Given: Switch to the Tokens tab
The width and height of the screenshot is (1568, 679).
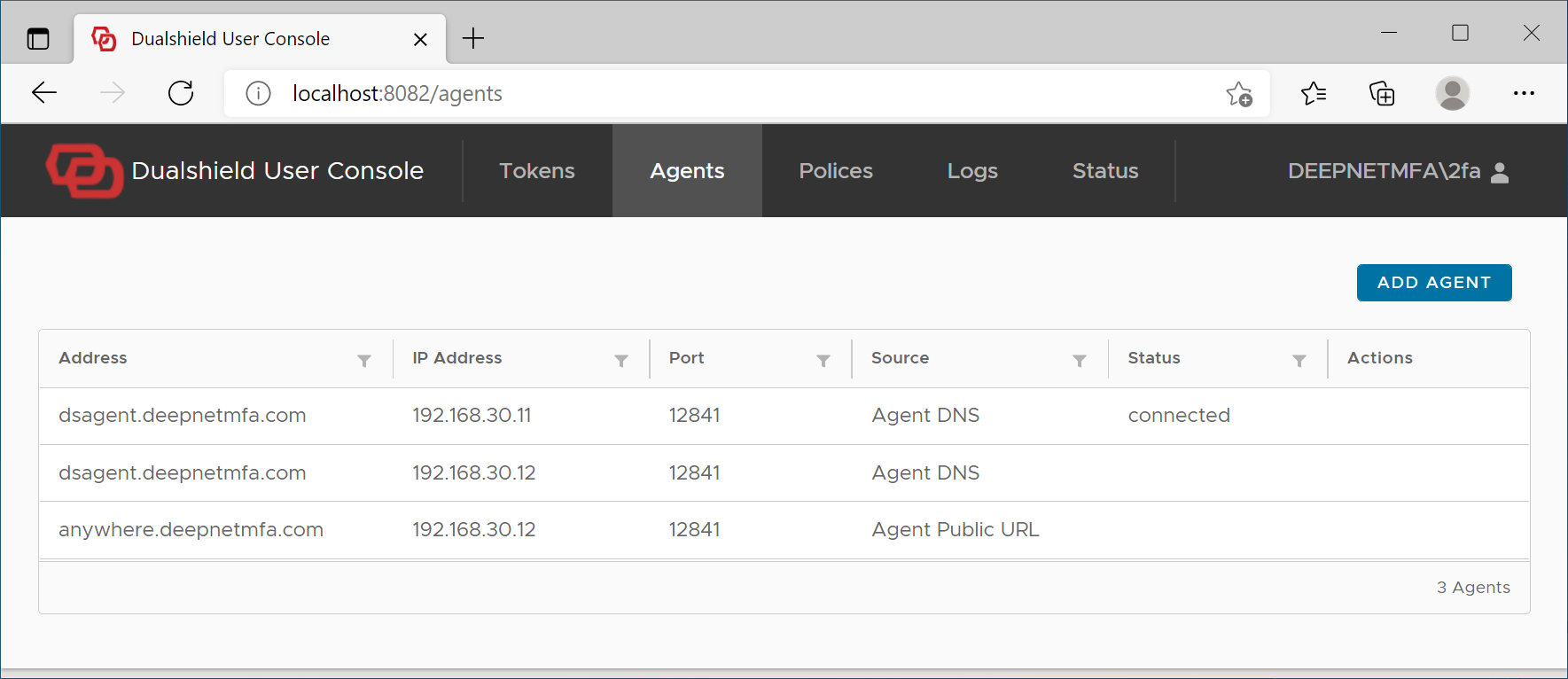Looking at the screenshot, I should [537, 171].
